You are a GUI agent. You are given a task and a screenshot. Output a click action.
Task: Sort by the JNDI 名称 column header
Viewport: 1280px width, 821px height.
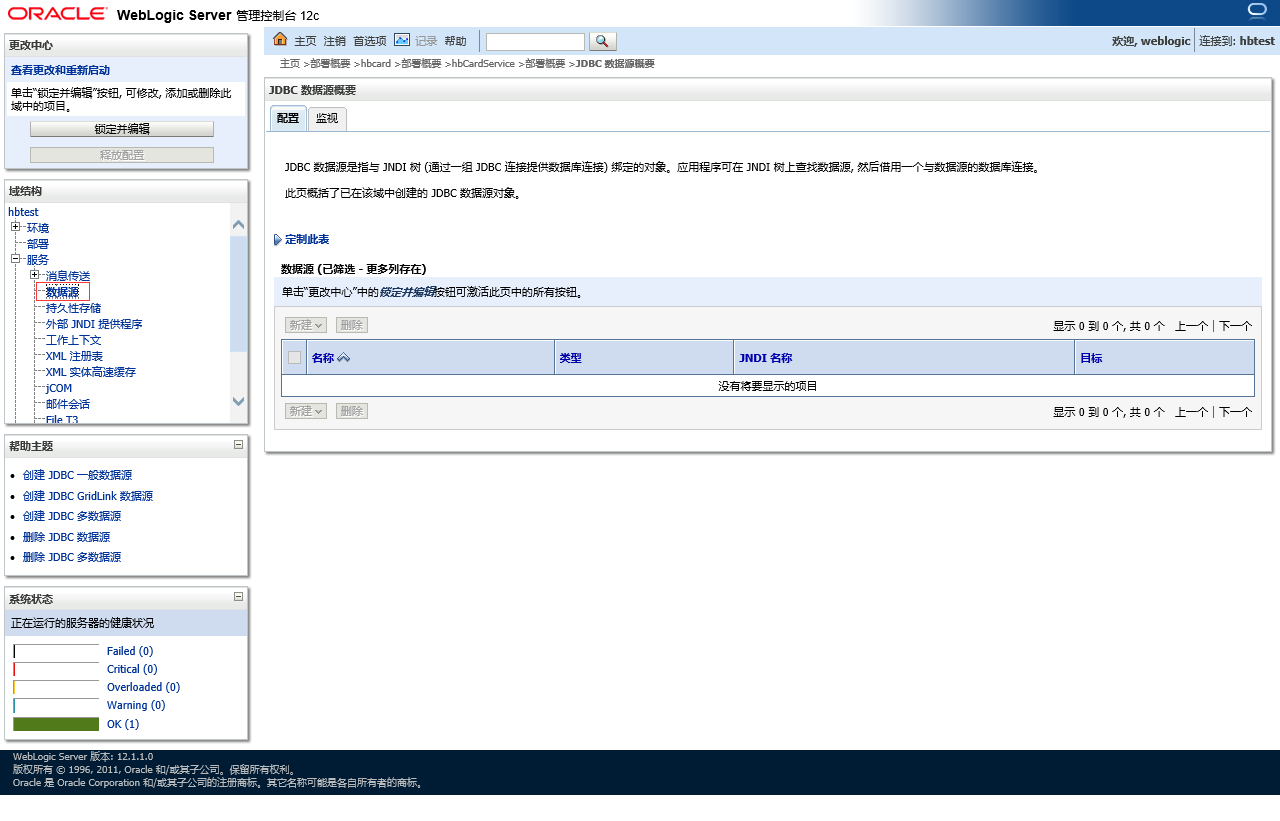pyautogui.click(x=765, y=358)
